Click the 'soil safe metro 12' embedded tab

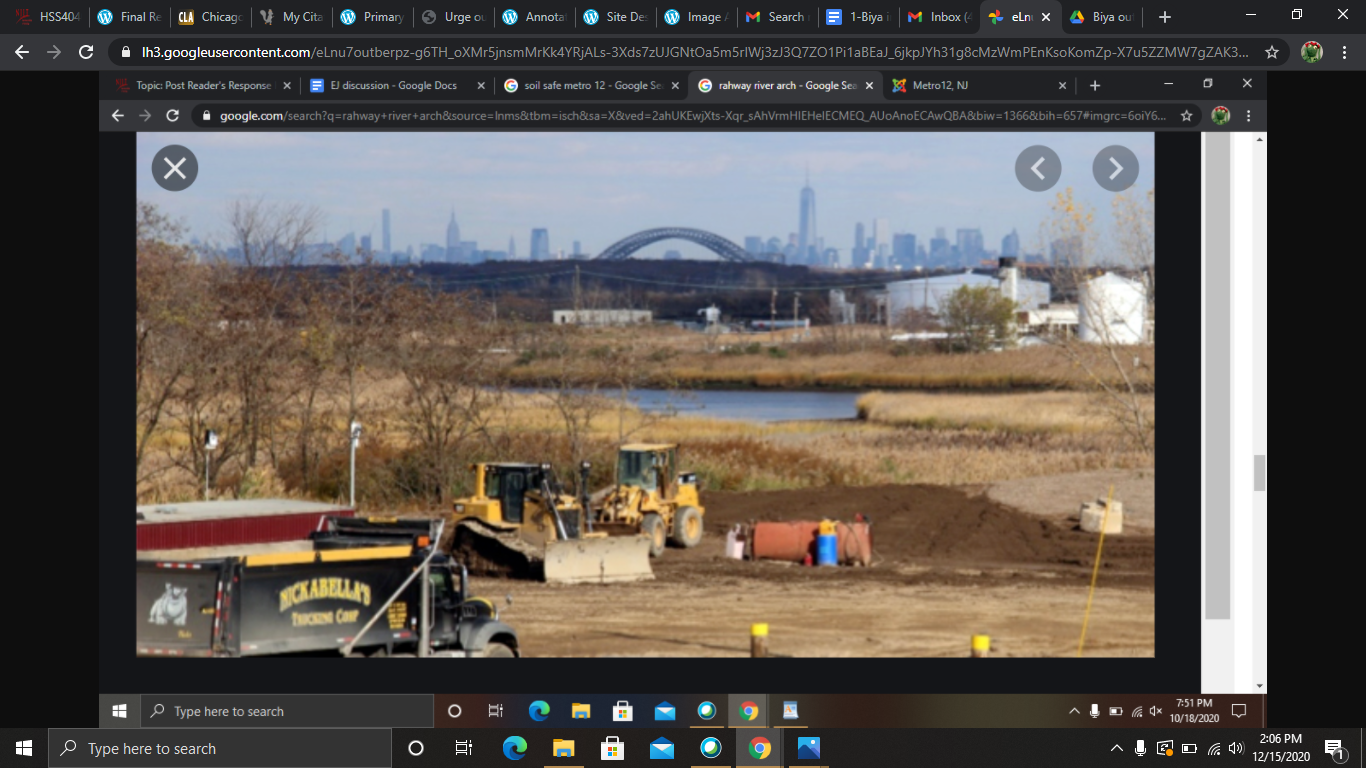pos(592,86)
